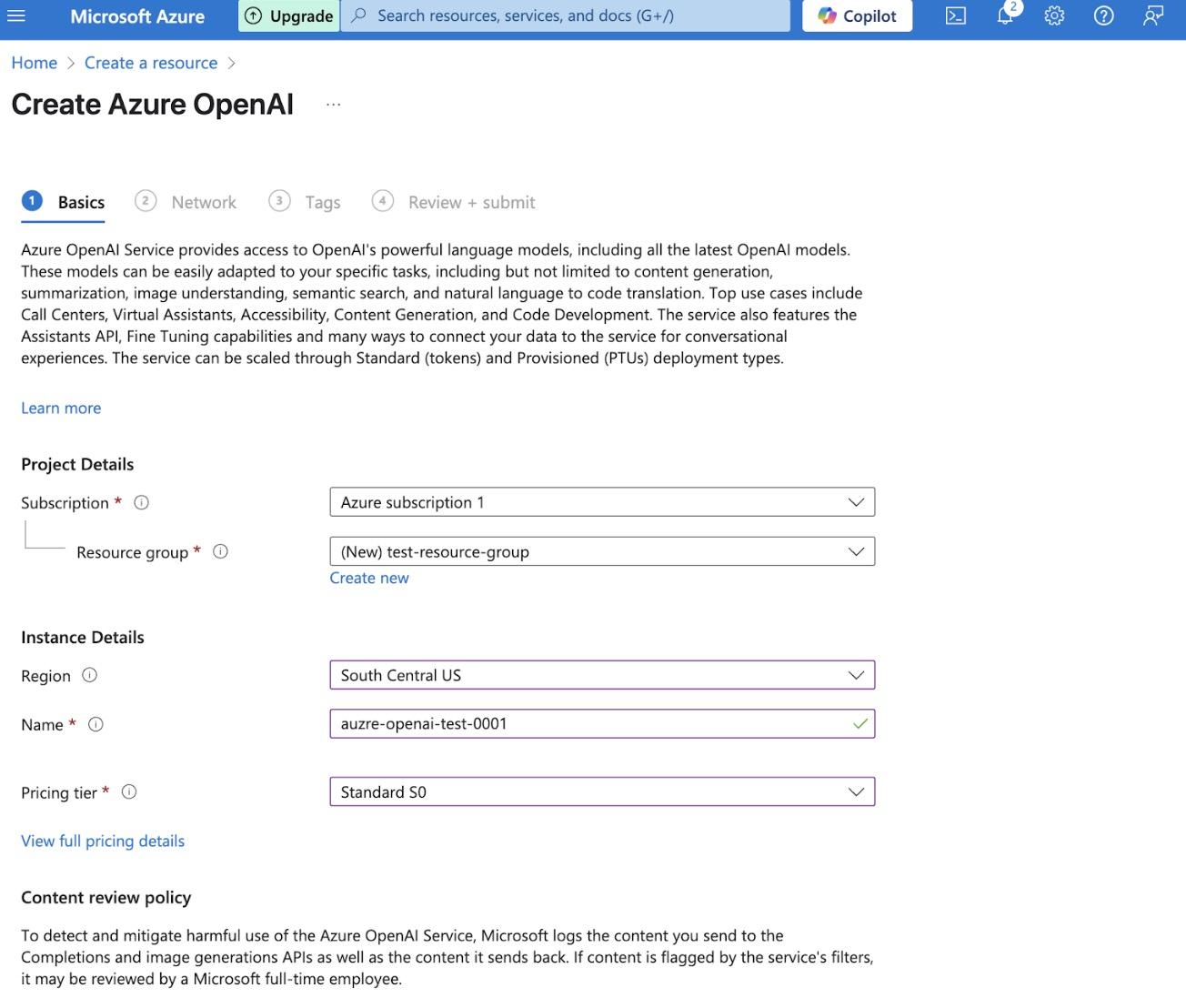Open portal settings gear
The image size is (1186, 1008).
pos(1053,15)
